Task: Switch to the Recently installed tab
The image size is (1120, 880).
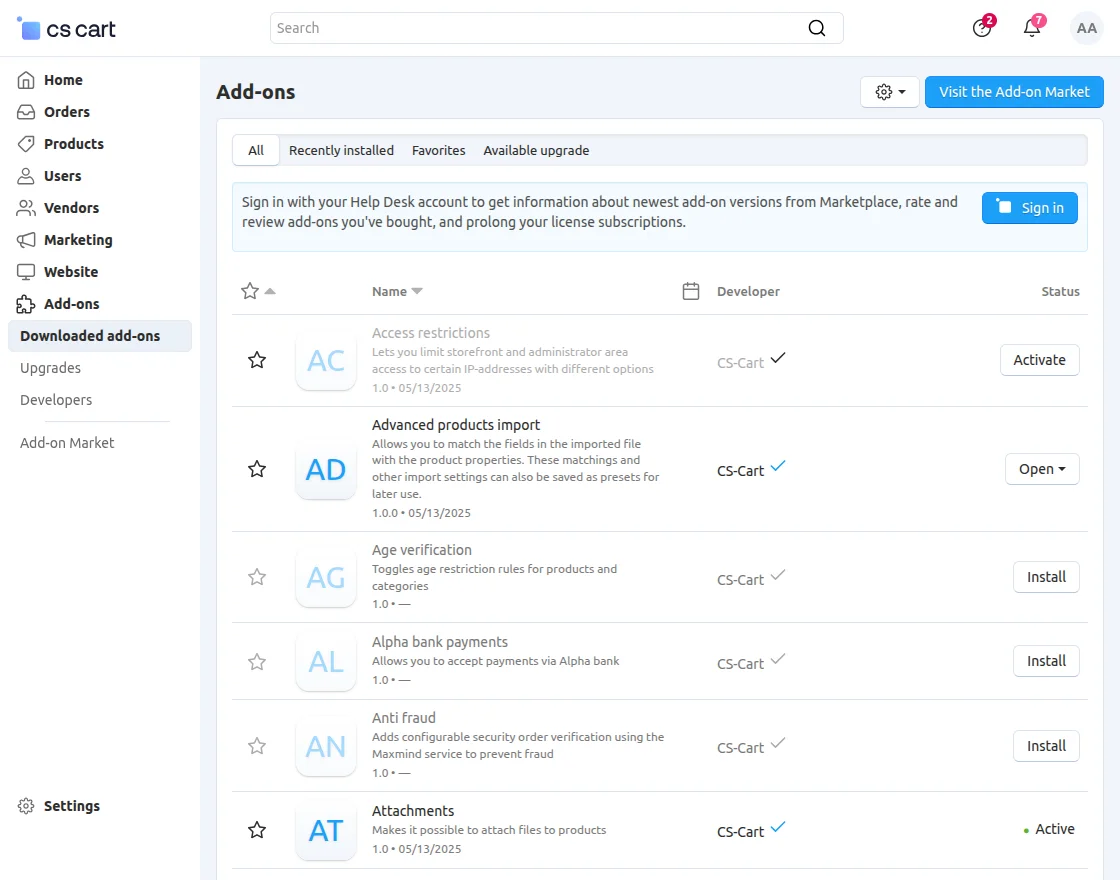Action: tap(341, 150)
